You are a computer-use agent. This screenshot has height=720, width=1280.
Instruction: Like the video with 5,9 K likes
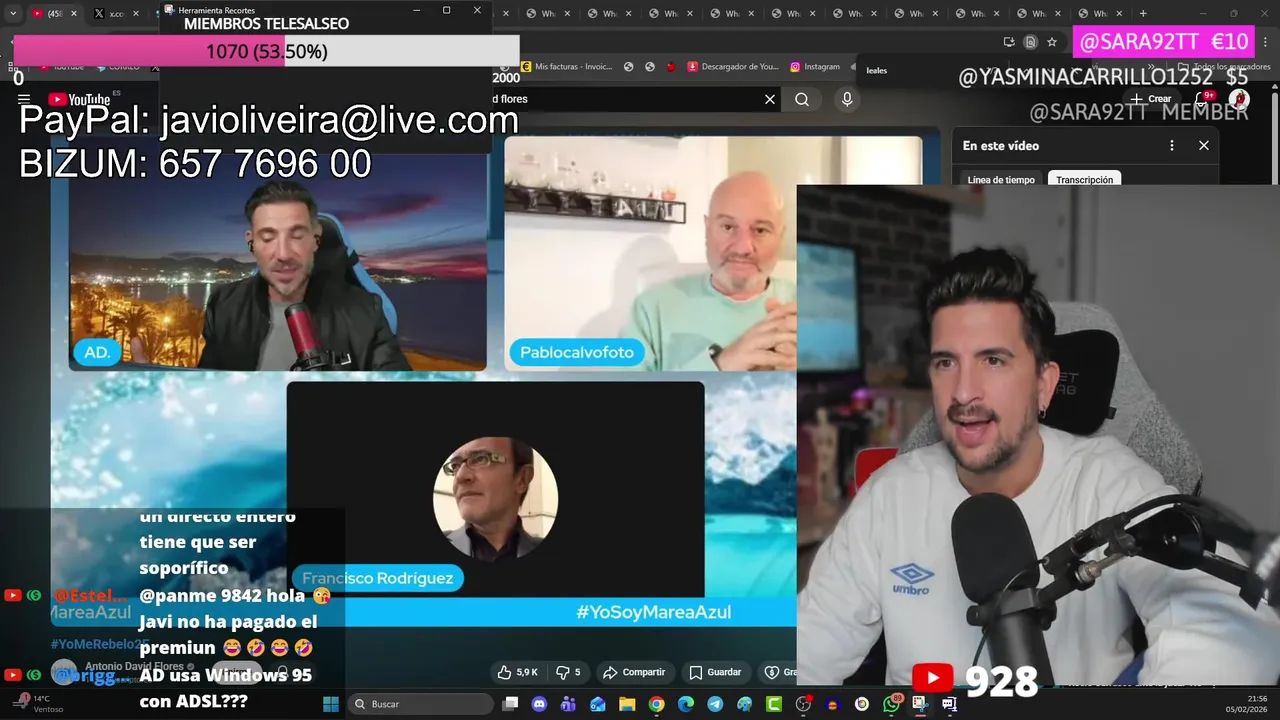coord(518,672)
